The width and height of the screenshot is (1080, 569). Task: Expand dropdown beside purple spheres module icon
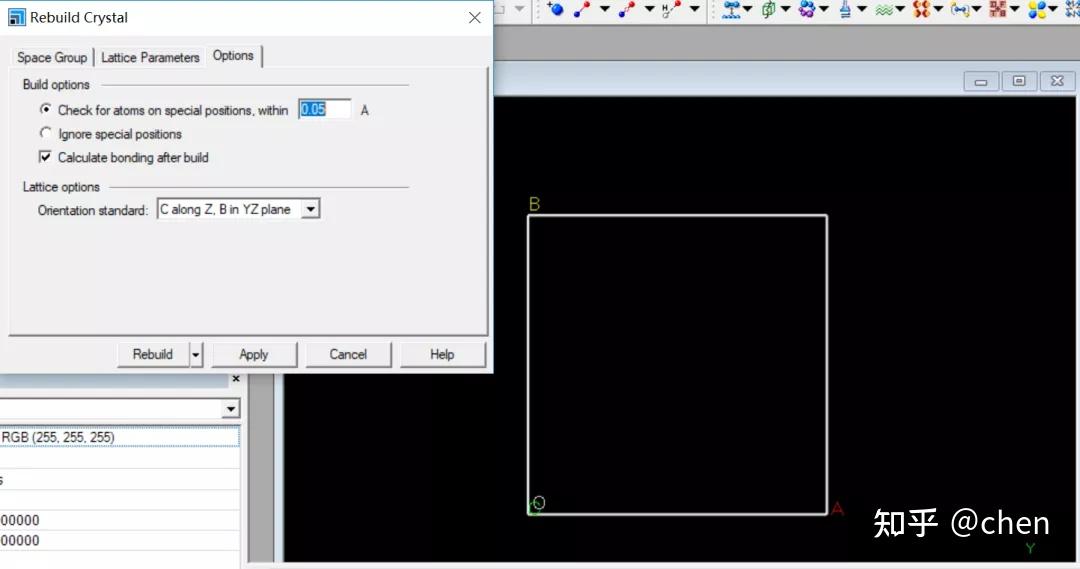823,9
